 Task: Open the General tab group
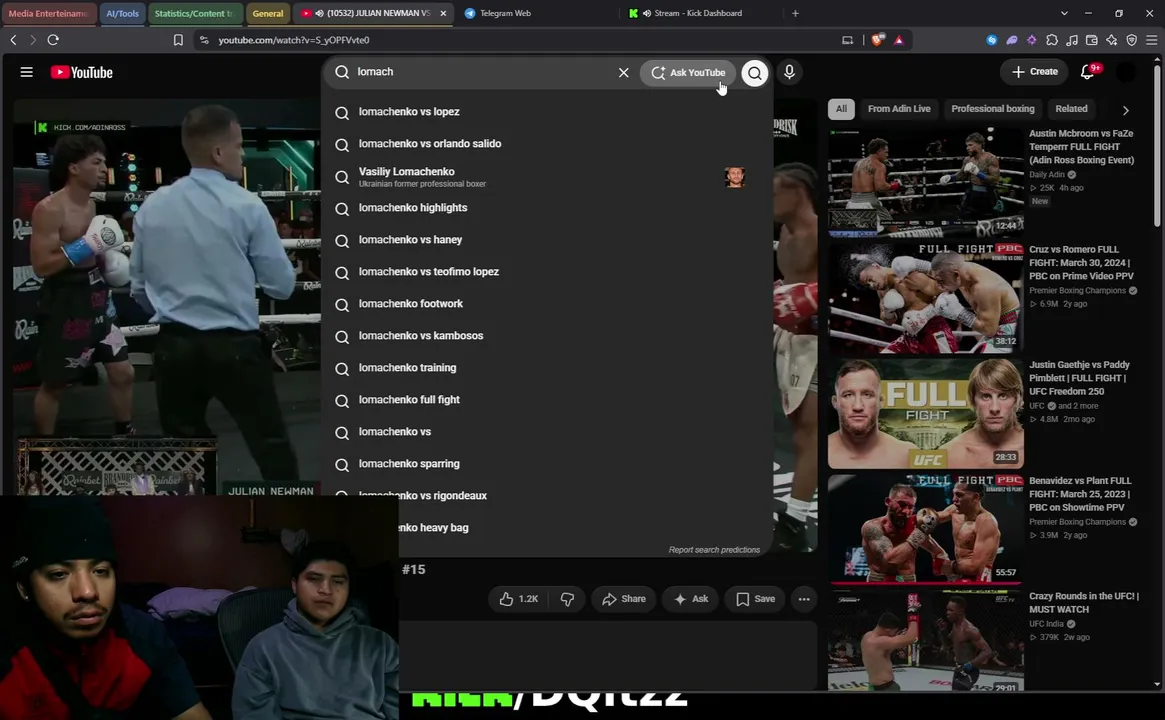pyautogui.click(x=267, y=13)
